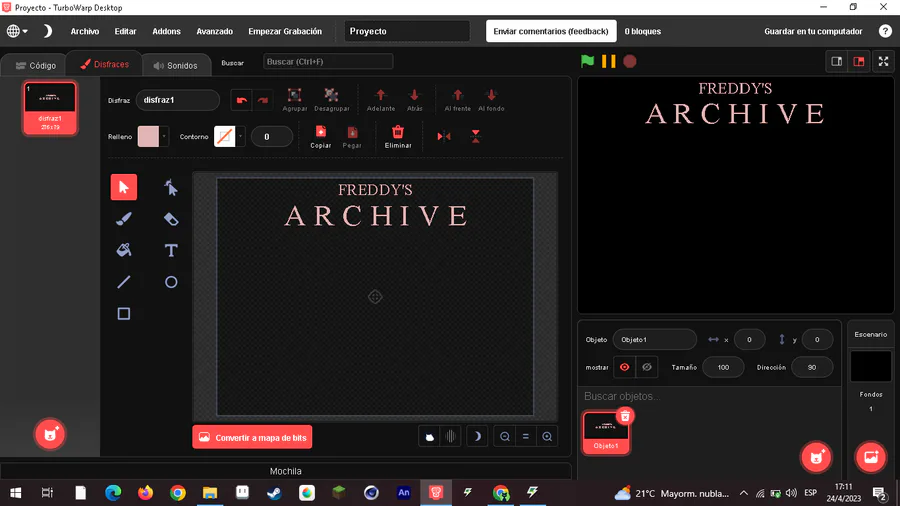
Task: Toggle onion skin cat button
Action: [x=429, y=437]
